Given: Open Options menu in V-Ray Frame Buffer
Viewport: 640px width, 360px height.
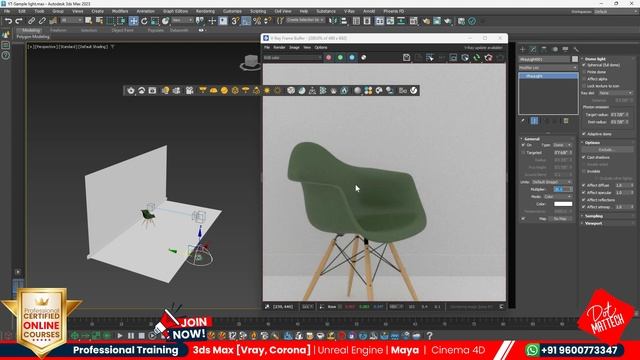Looking at the screenshot, I should click(321, 48).
